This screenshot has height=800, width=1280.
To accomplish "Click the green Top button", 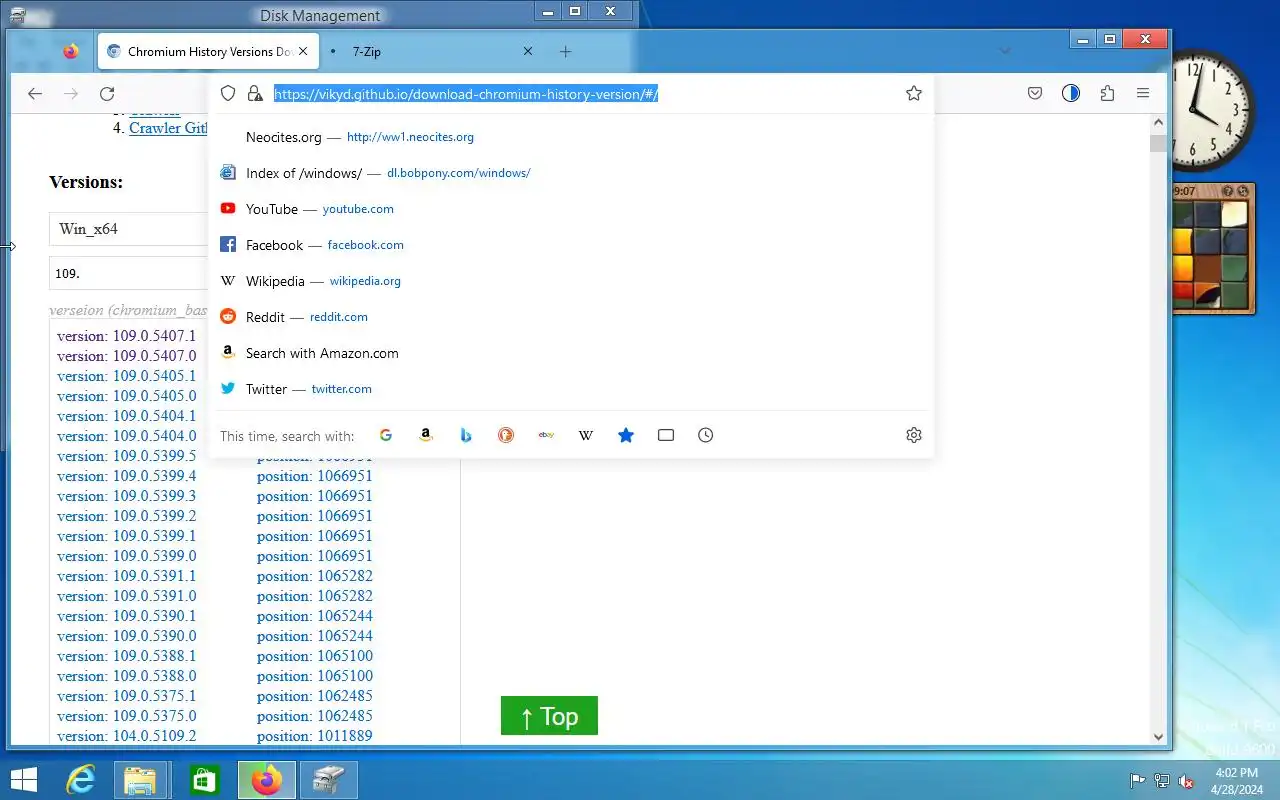I will 549,716.
